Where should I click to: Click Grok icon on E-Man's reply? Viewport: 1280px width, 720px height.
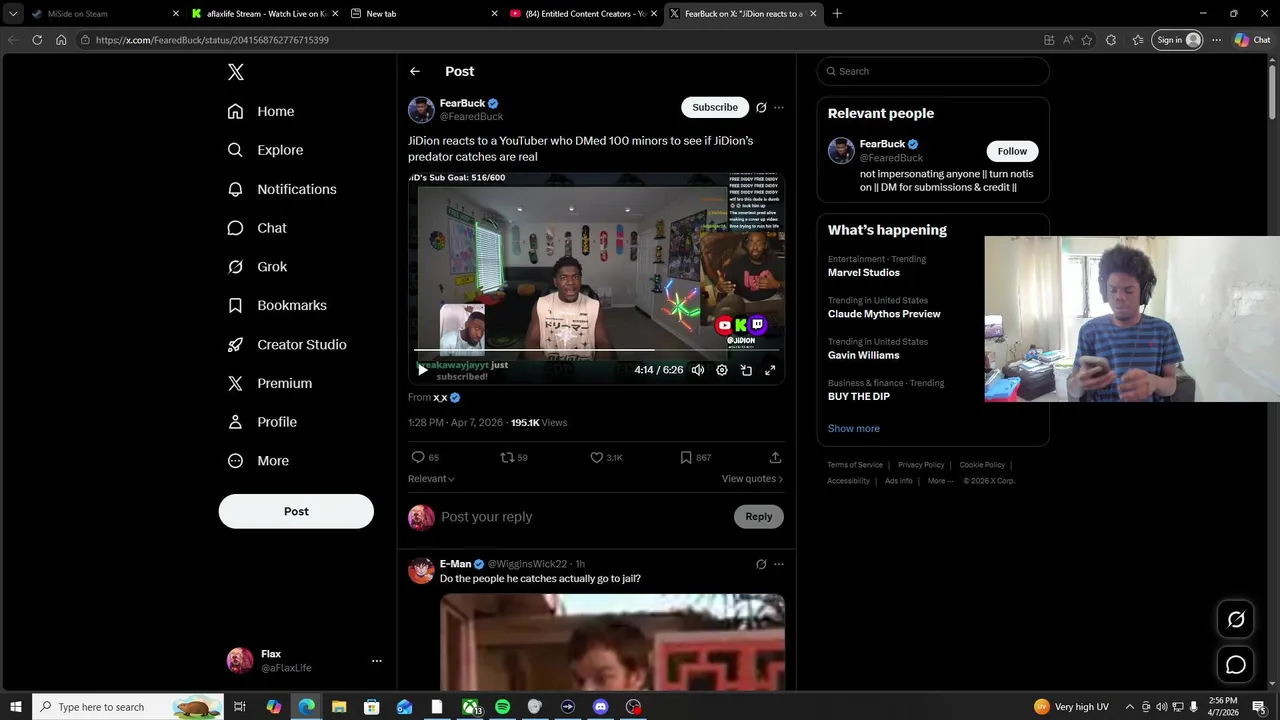click(761, 564)
